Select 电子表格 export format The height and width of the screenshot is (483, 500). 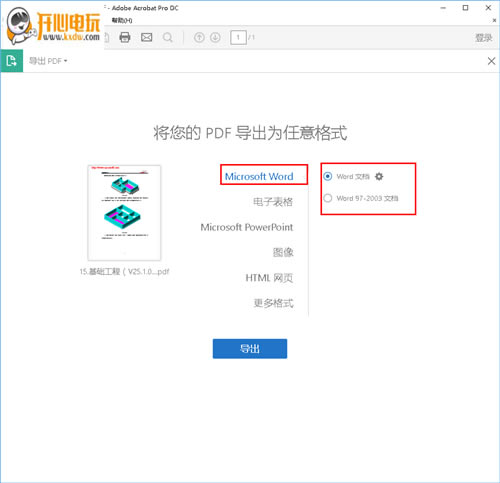point(273,202)
